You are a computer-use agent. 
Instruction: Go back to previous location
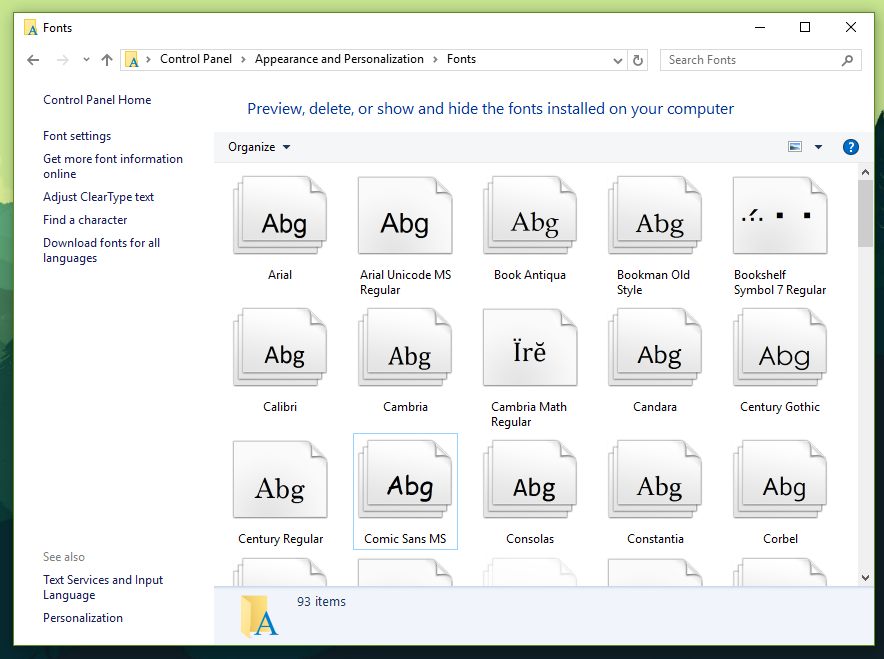click(x=33, y=60)
